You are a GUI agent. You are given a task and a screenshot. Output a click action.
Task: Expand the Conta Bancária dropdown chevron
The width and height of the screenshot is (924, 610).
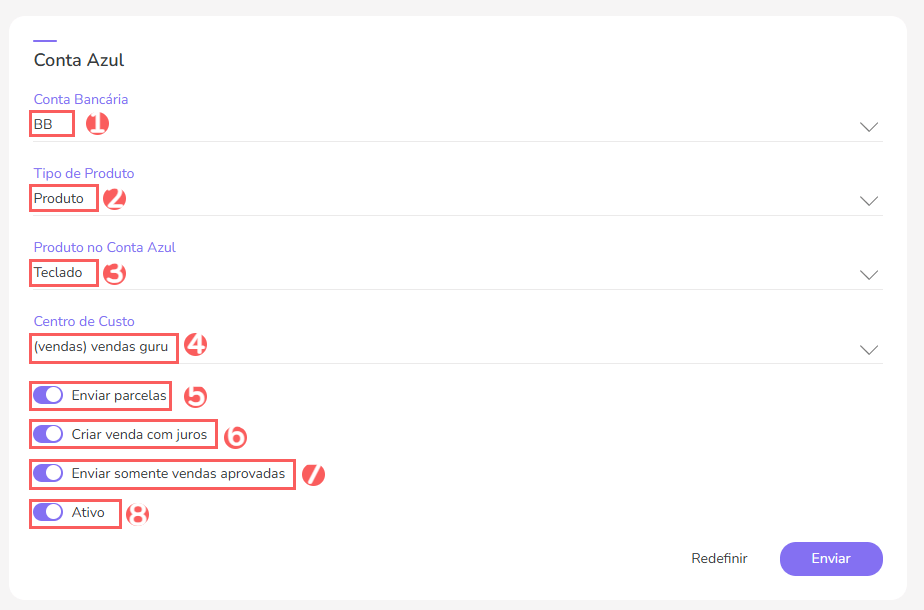(x=868, y=127)
